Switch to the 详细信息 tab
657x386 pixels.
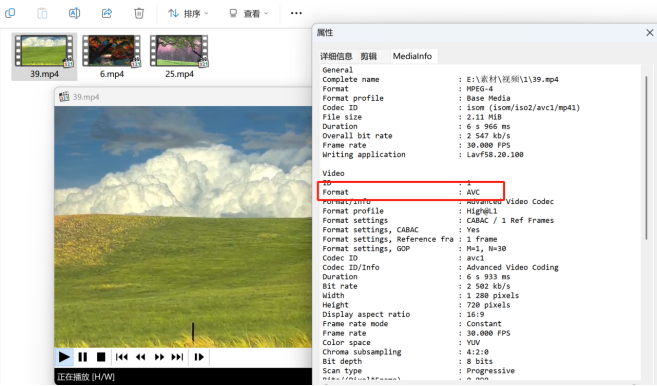336,56
